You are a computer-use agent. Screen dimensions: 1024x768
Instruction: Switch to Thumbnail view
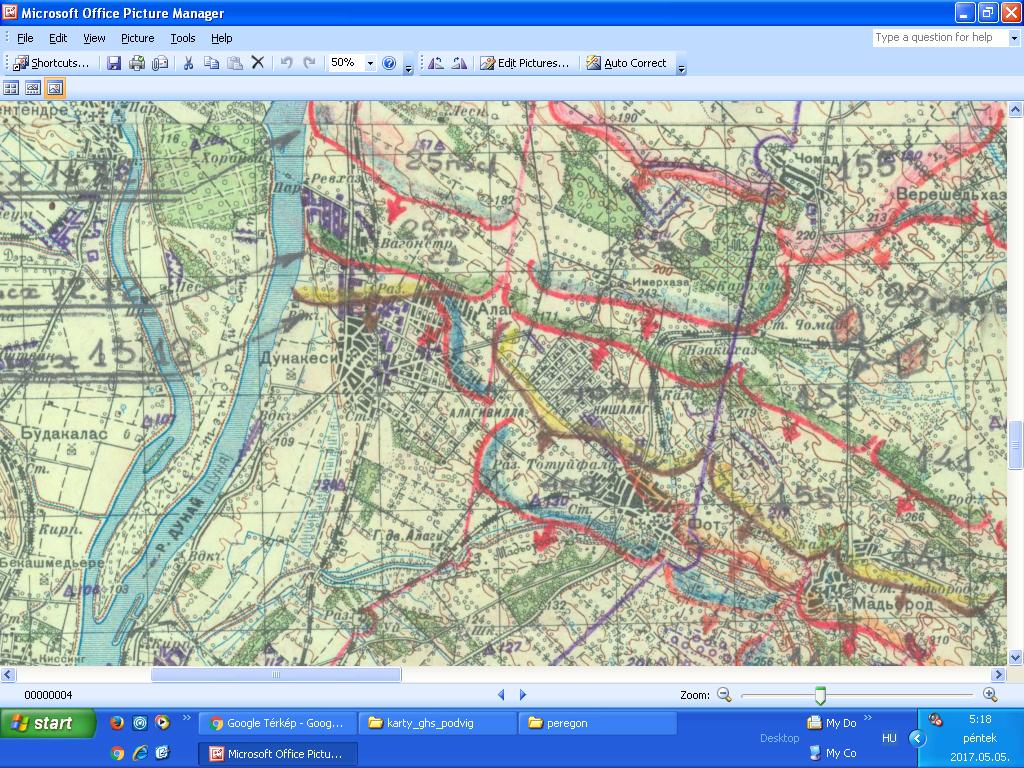[11, 88]
